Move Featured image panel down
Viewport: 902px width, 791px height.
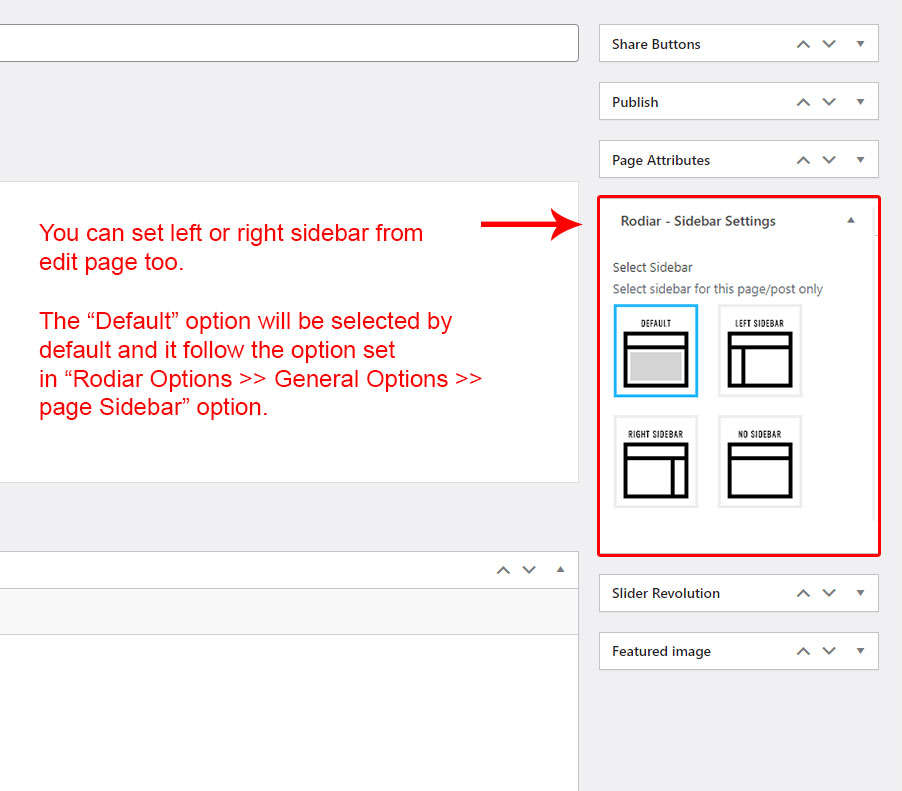829,651
